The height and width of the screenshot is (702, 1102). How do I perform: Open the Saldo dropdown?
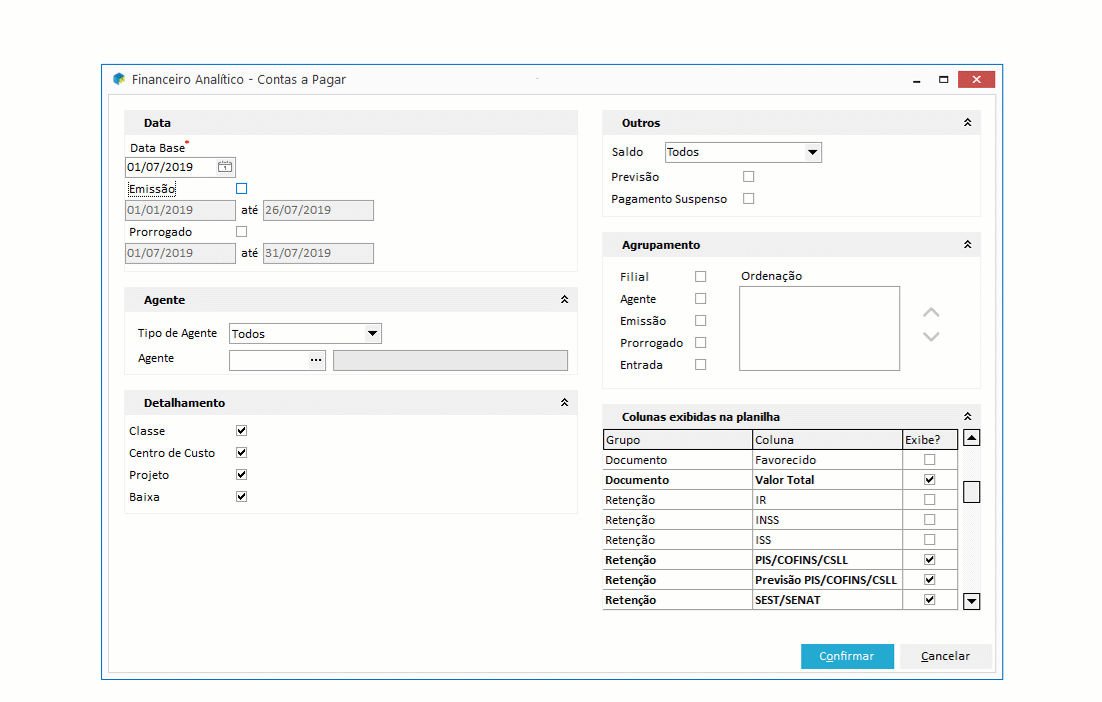(x=812, y=152)
